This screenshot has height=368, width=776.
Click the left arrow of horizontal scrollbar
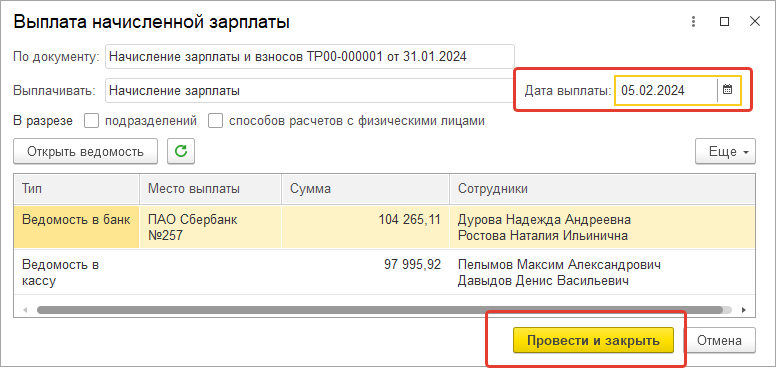pyautogui.click(x=25, y=310)
